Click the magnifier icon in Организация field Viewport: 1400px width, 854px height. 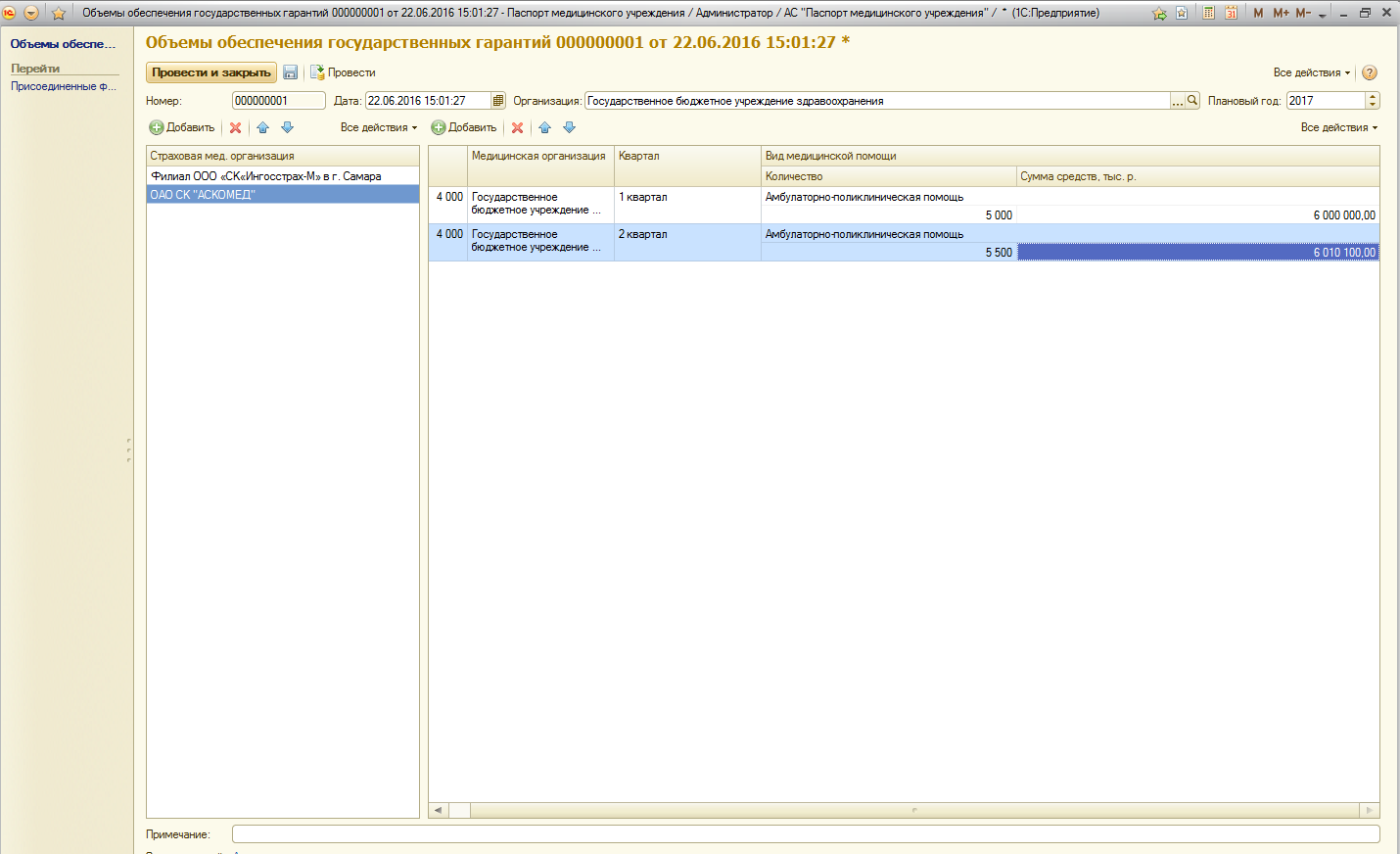(1192, 101)
